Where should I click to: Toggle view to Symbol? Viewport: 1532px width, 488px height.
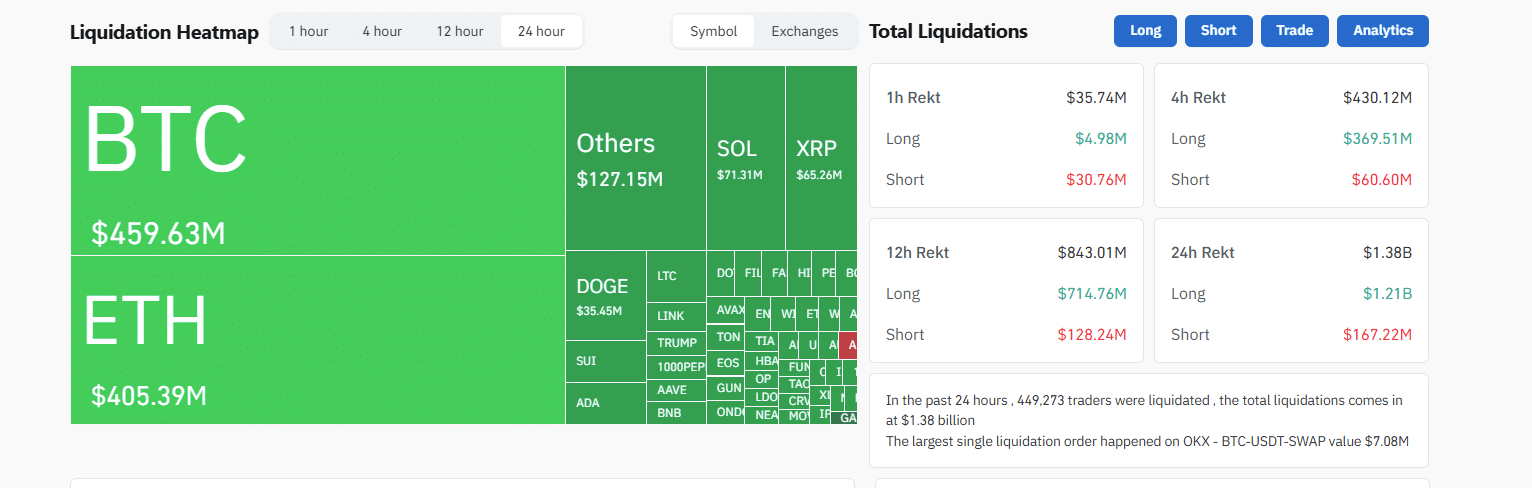point(714,31)
